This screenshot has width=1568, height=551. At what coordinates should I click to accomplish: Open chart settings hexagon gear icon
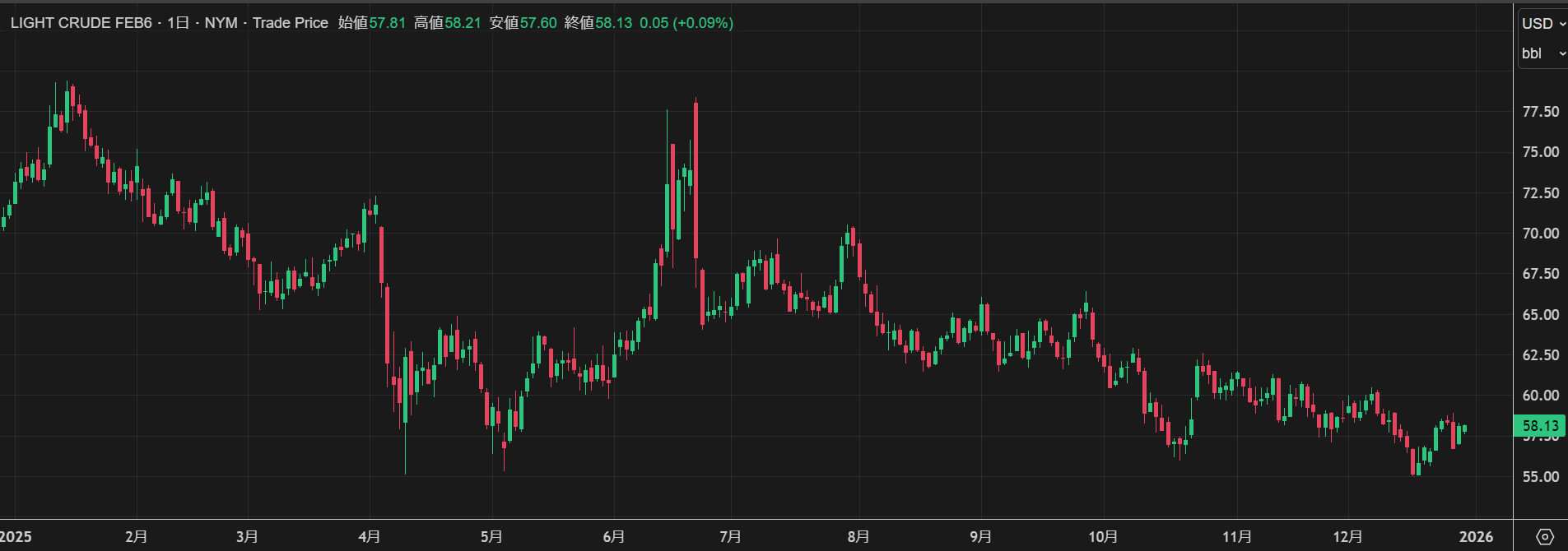[x=1545, y=537]
